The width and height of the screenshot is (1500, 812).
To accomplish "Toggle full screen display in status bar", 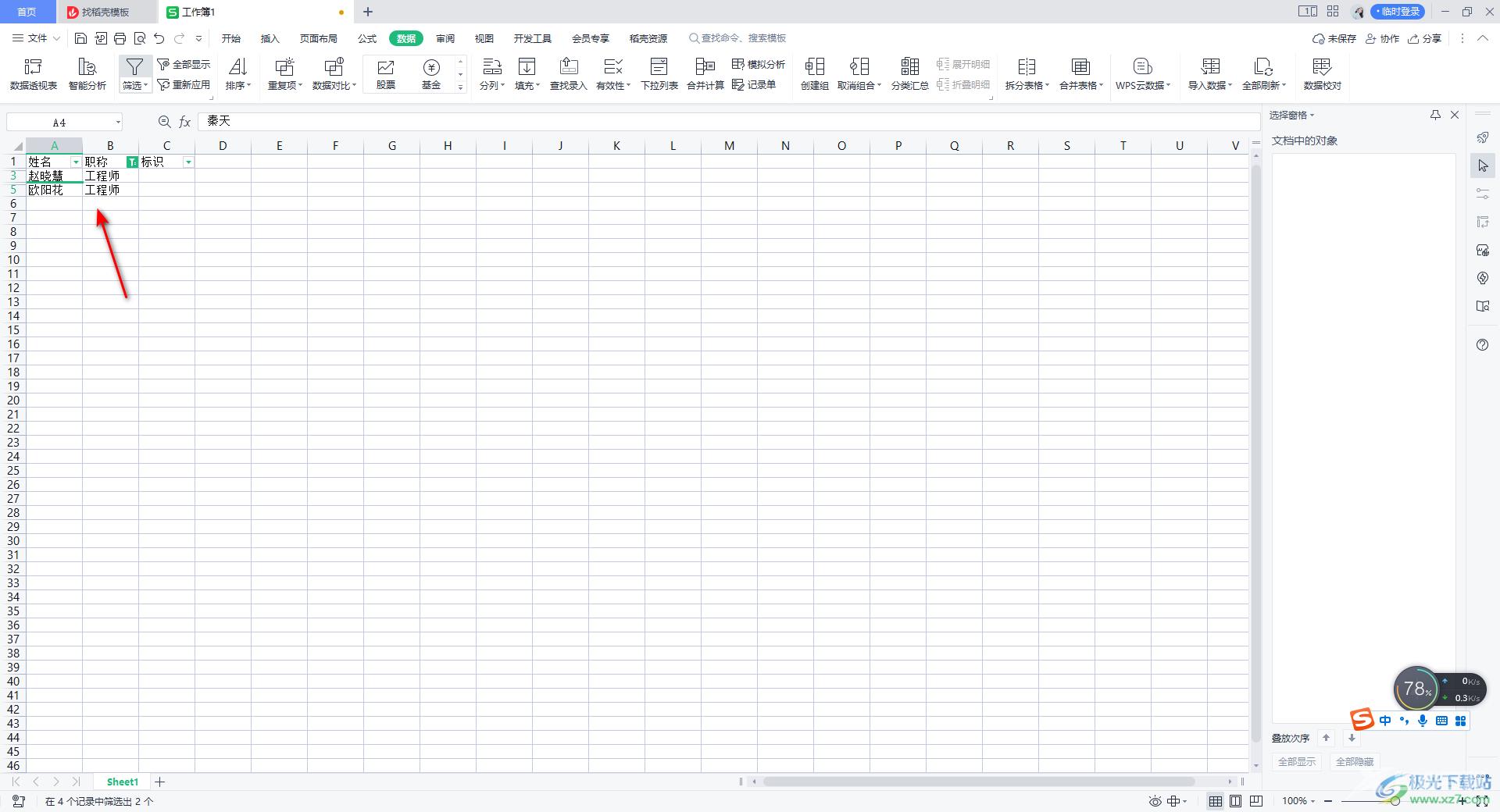I will tap(1482, 801).
